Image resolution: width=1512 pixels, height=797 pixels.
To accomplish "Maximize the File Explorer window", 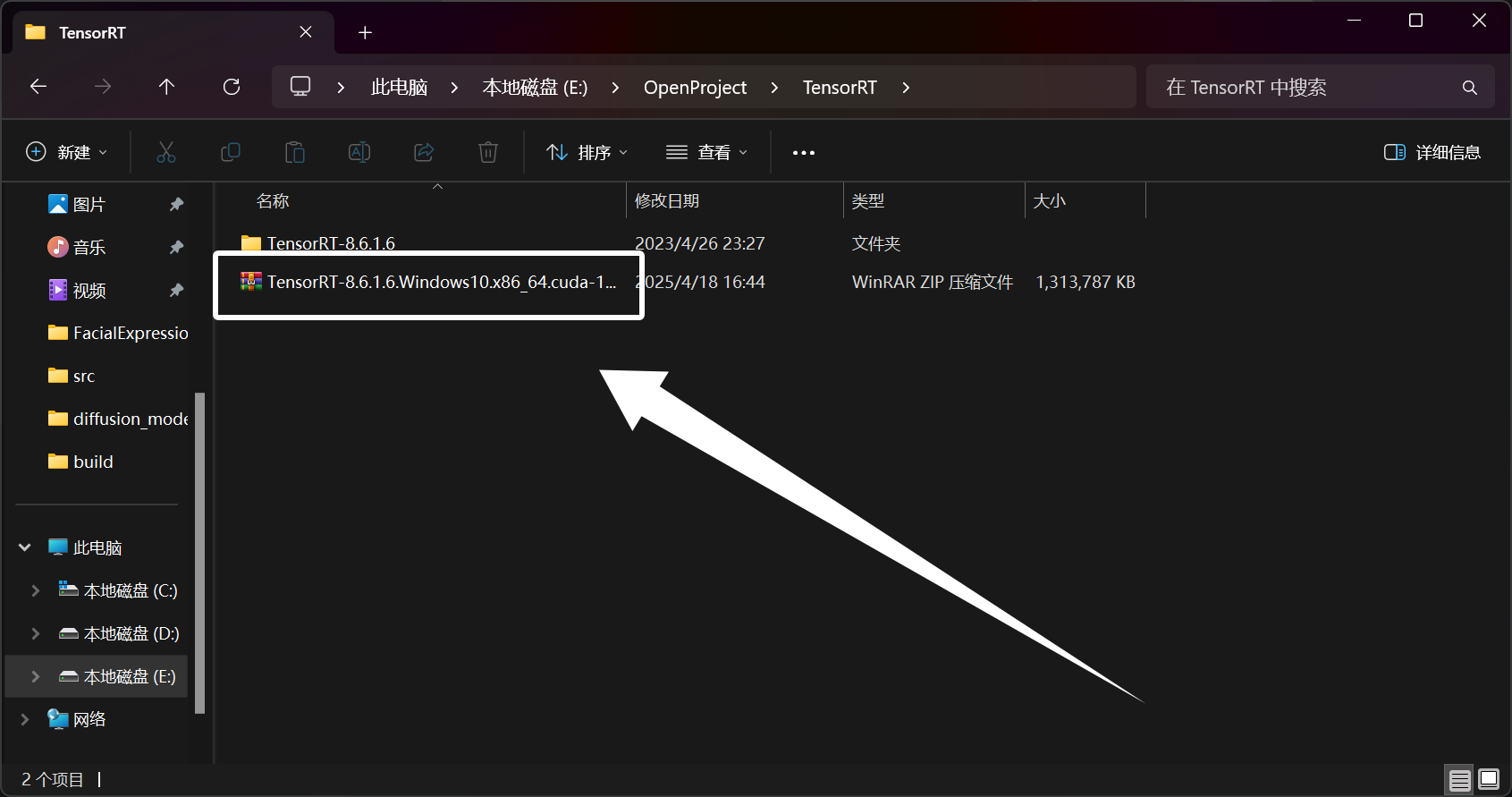I will (1415, 20).
